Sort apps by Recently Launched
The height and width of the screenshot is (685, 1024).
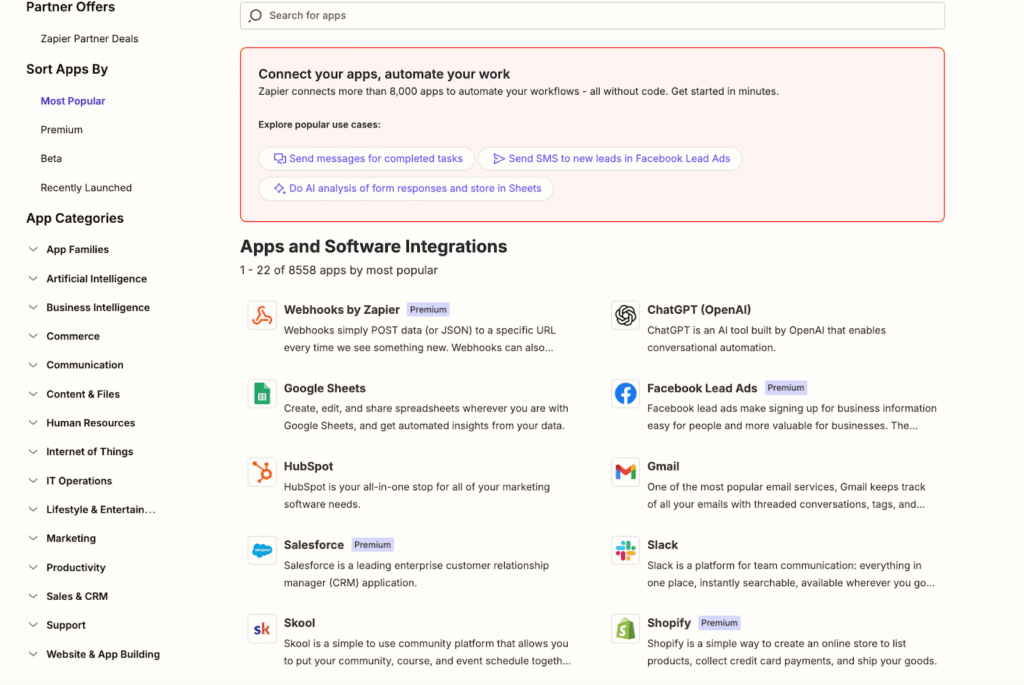coord(86,188)
